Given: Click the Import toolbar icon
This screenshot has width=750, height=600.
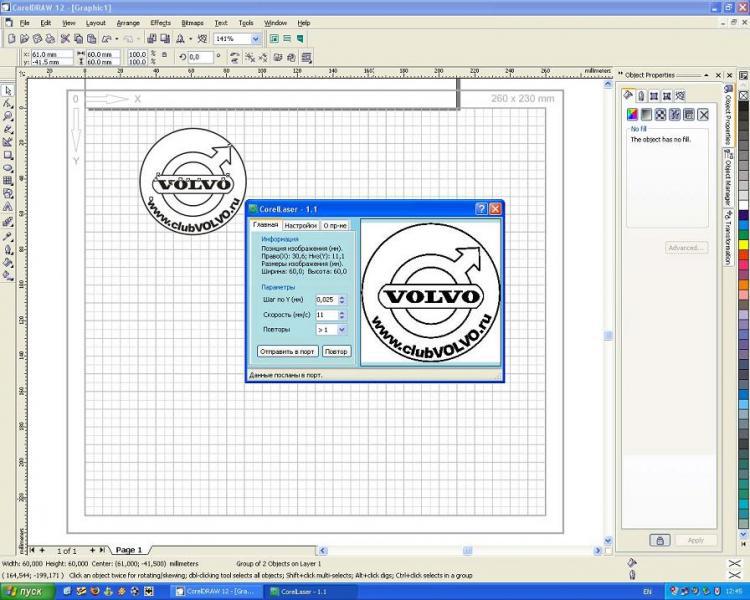Looking at the screenshot, I should coord(152,39).
